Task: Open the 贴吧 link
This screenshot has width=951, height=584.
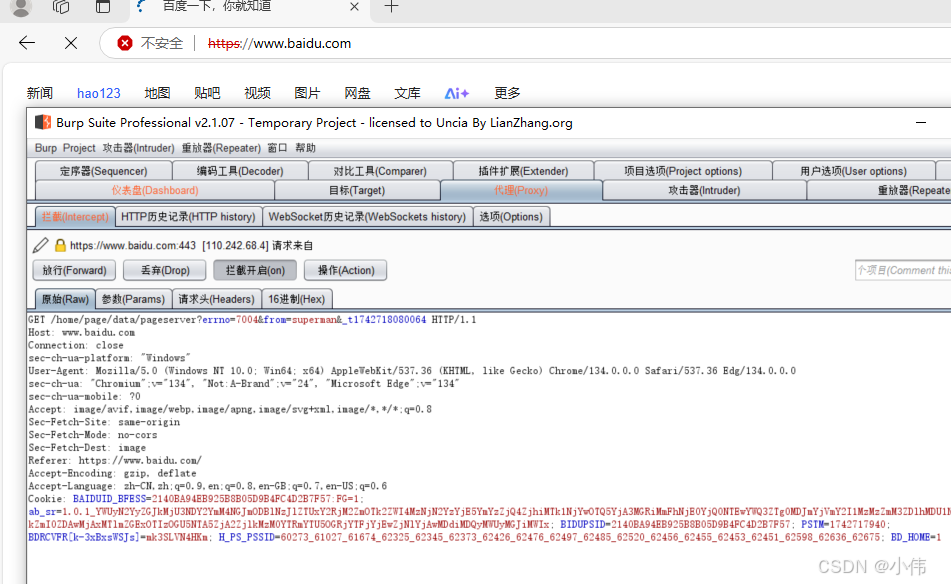Action: [x=207, y=93]
